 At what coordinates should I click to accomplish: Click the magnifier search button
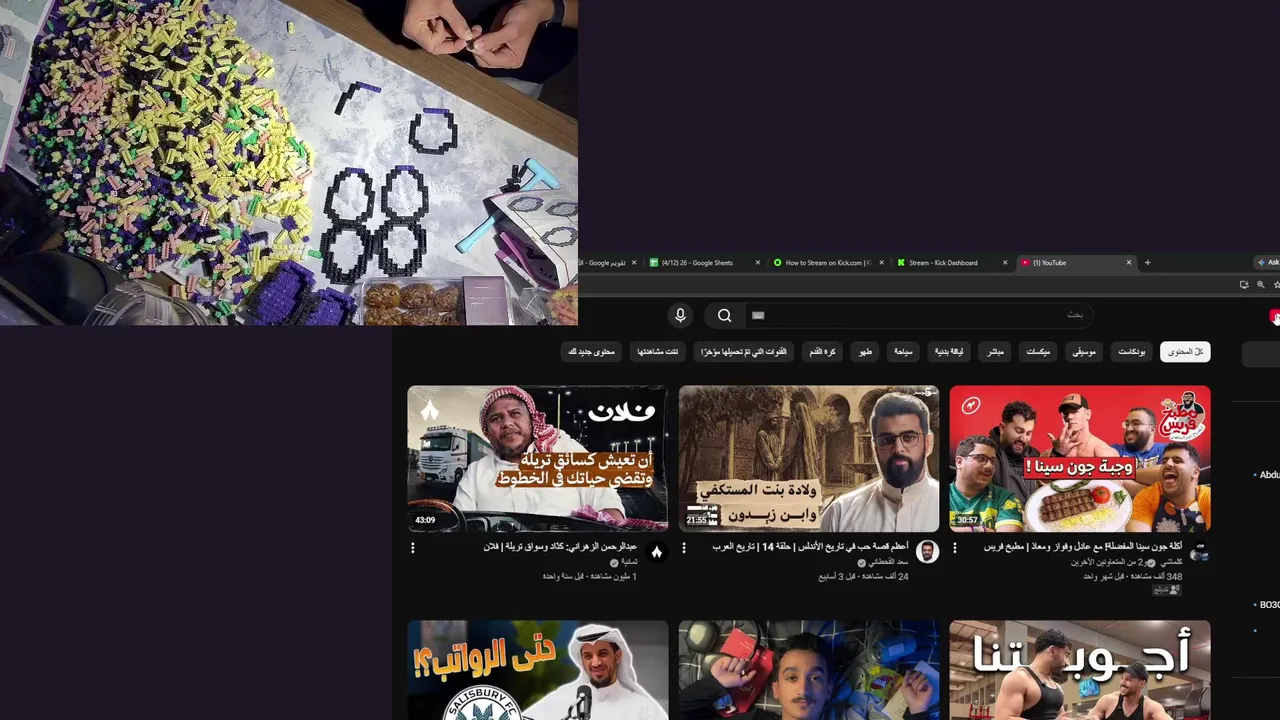click(x=724, y=315)
